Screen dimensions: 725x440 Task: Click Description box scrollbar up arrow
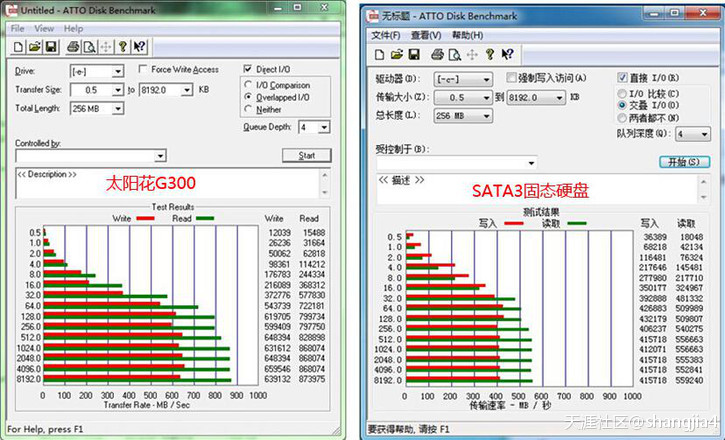[325, 175]
